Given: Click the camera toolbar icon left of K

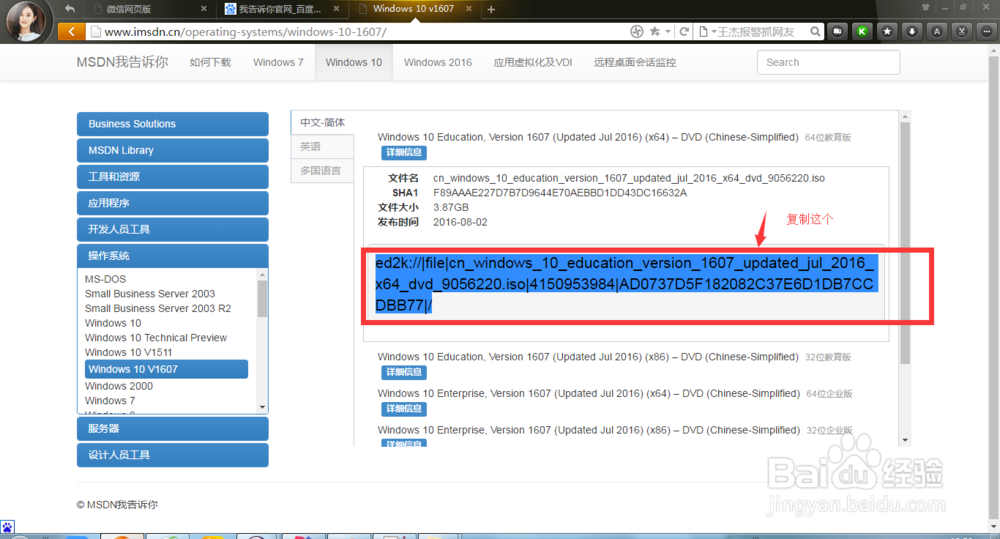Looking at the screenshot, I should 837,31.
